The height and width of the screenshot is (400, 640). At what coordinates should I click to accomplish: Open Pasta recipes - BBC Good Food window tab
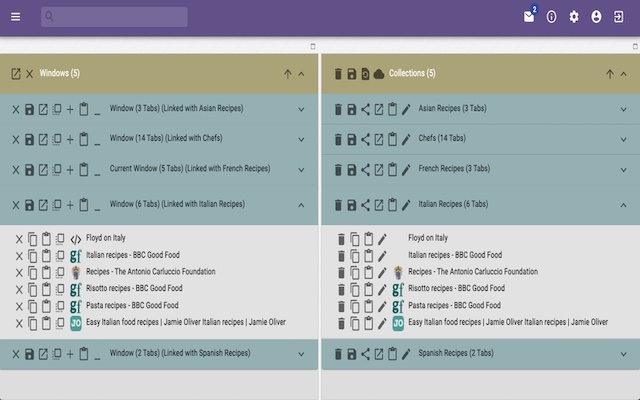pyautogui.click(x=132, y=305)
